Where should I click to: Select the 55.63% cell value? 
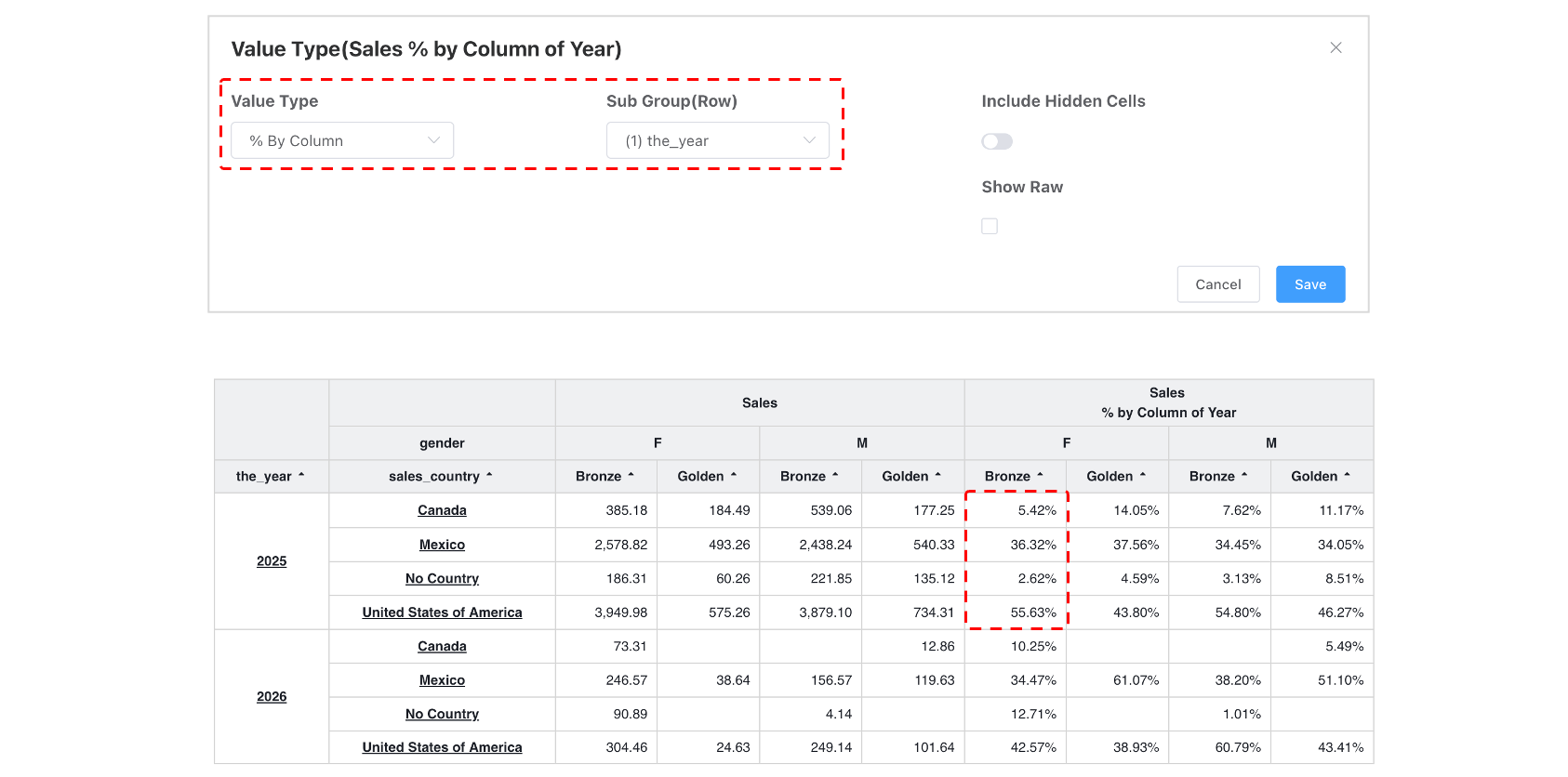[1033, 612]
